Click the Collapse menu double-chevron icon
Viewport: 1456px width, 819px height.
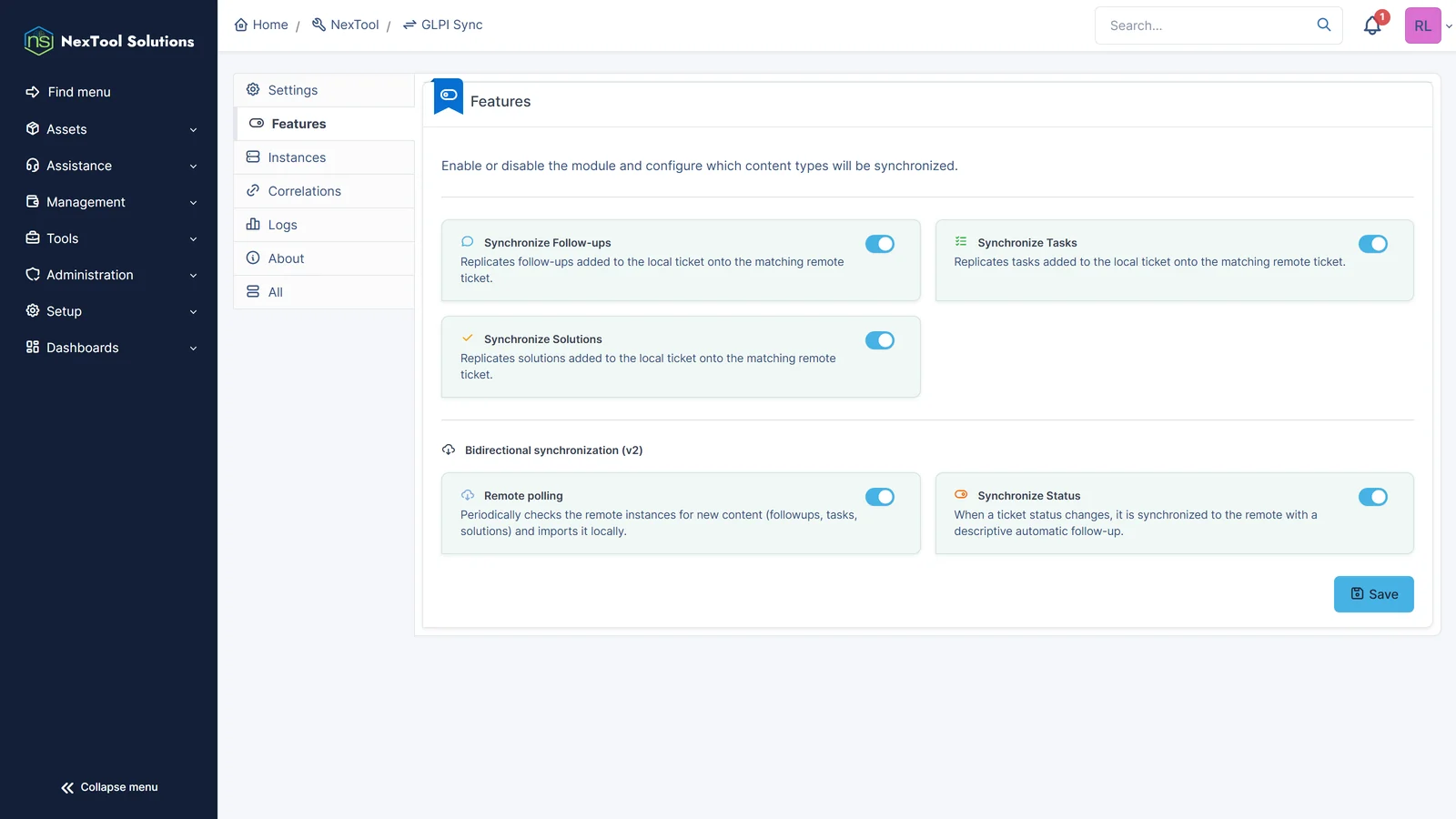tap(67, 788)
